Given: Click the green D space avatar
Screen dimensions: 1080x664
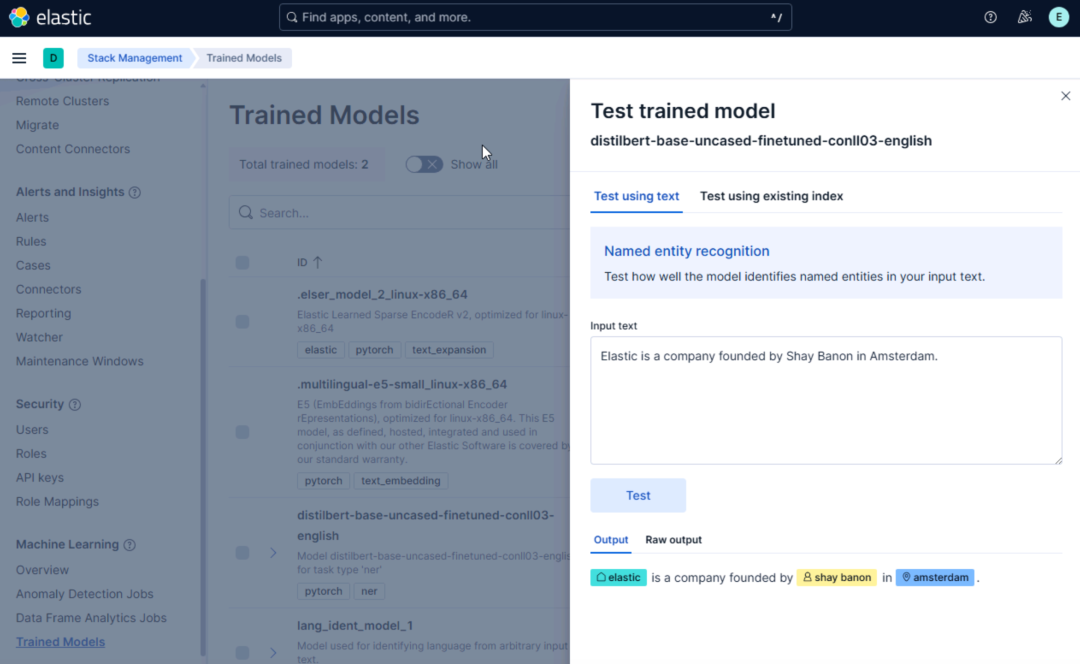Looking at the screenshot, I should point(53,58).
